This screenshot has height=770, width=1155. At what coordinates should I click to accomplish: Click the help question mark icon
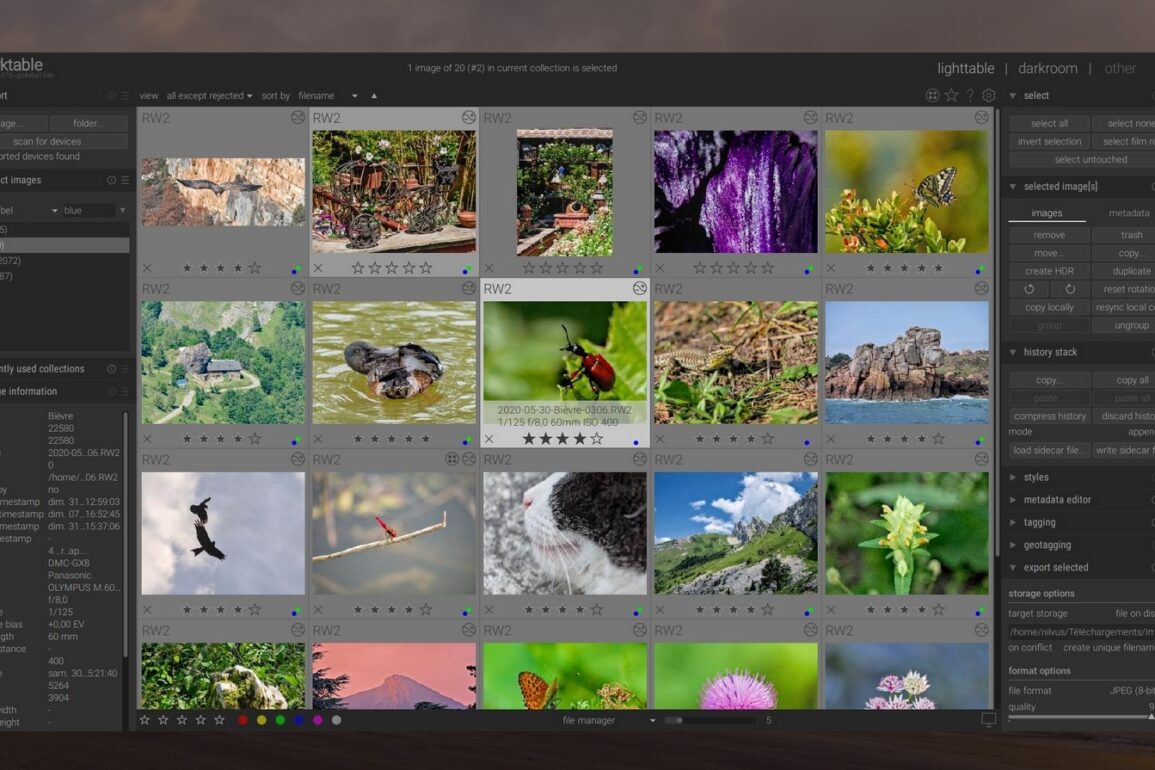[x=969, y=96]
